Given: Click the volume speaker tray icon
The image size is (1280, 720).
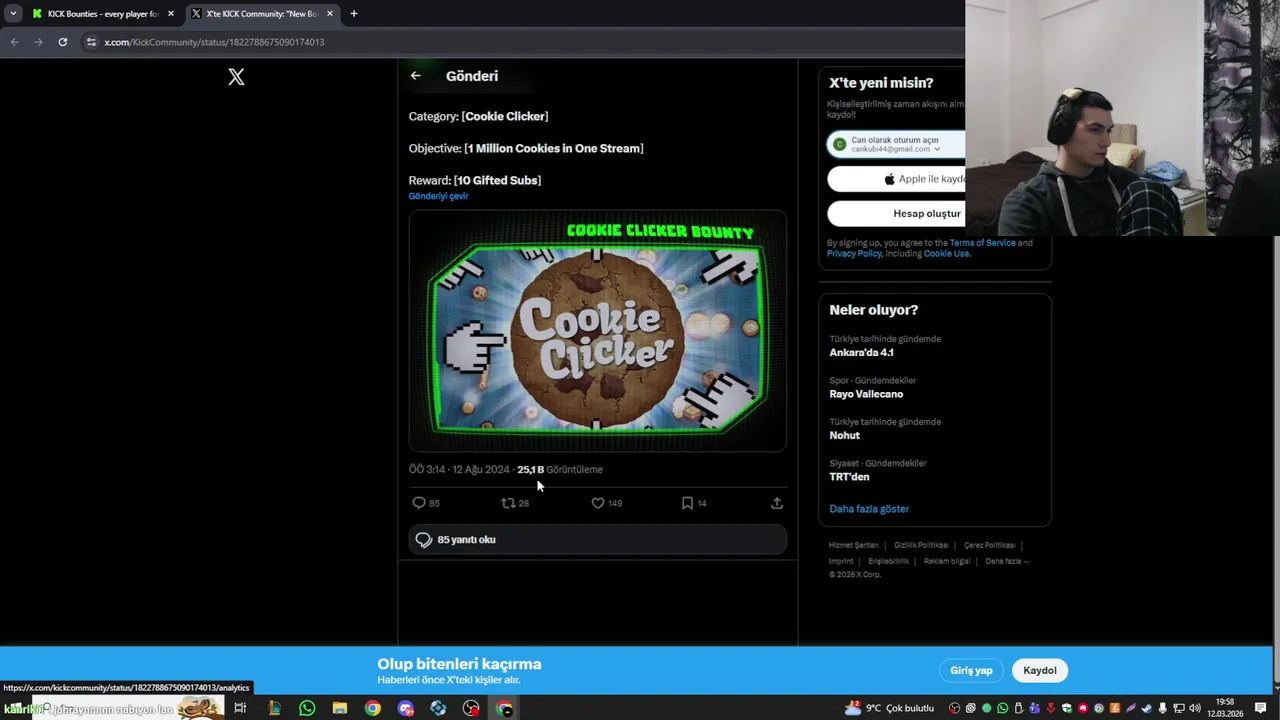Looking at the screenshot, I should click(x=1195, y=708).
